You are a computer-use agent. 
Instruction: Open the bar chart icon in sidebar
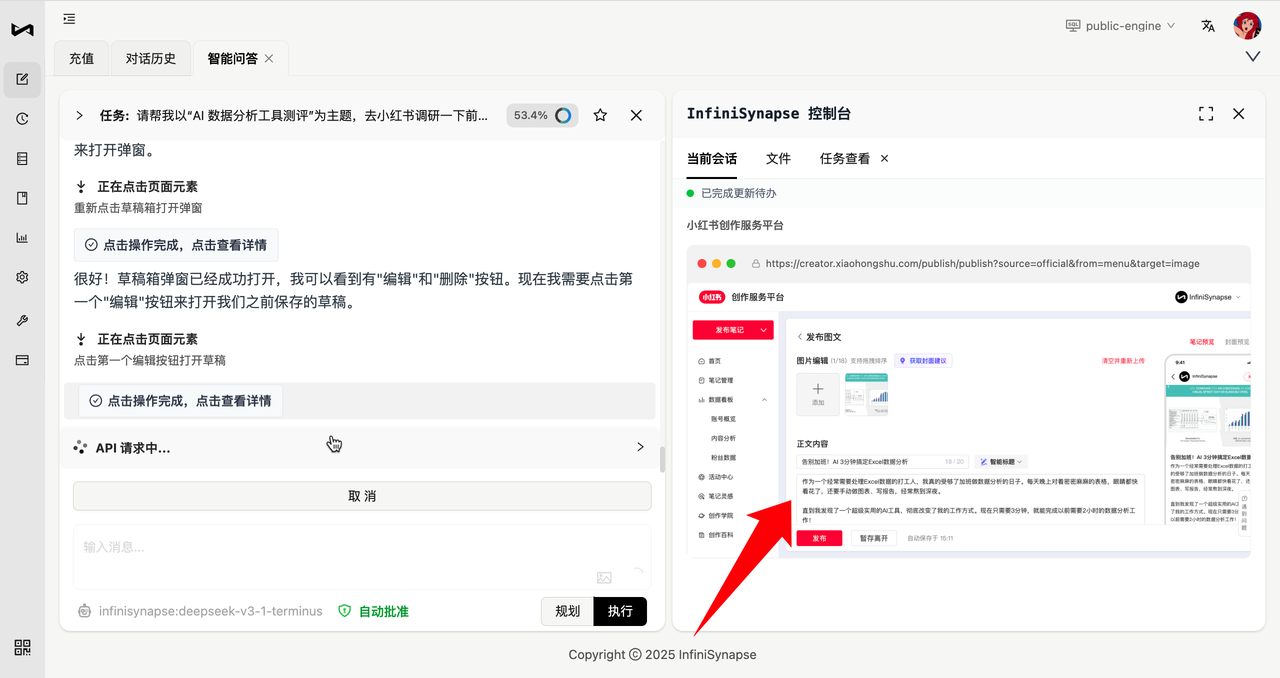(x=22, y=238)
